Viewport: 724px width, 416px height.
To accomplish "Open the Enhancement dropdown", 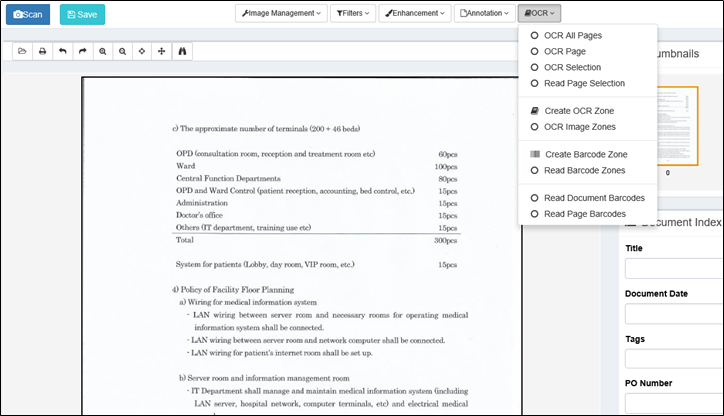I will [x=414, y=14].
